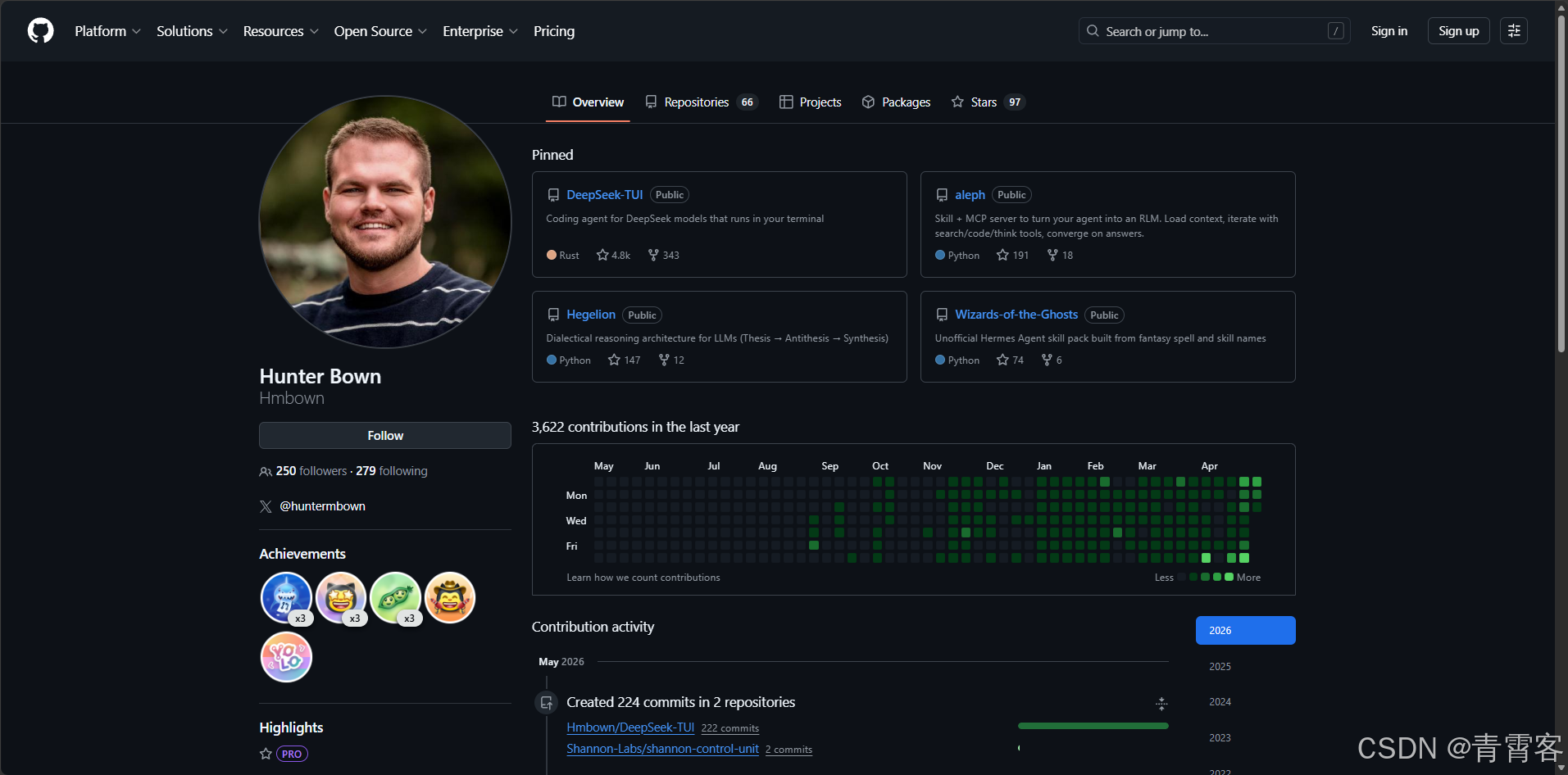View DeepSeek-TUI stargazers count 4.8k

[x=614, y=256]
